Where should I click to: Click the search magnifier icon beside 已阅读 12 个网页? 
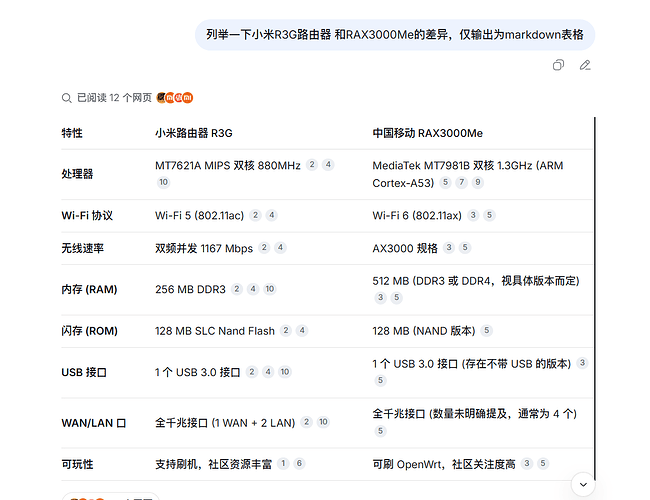66,98
